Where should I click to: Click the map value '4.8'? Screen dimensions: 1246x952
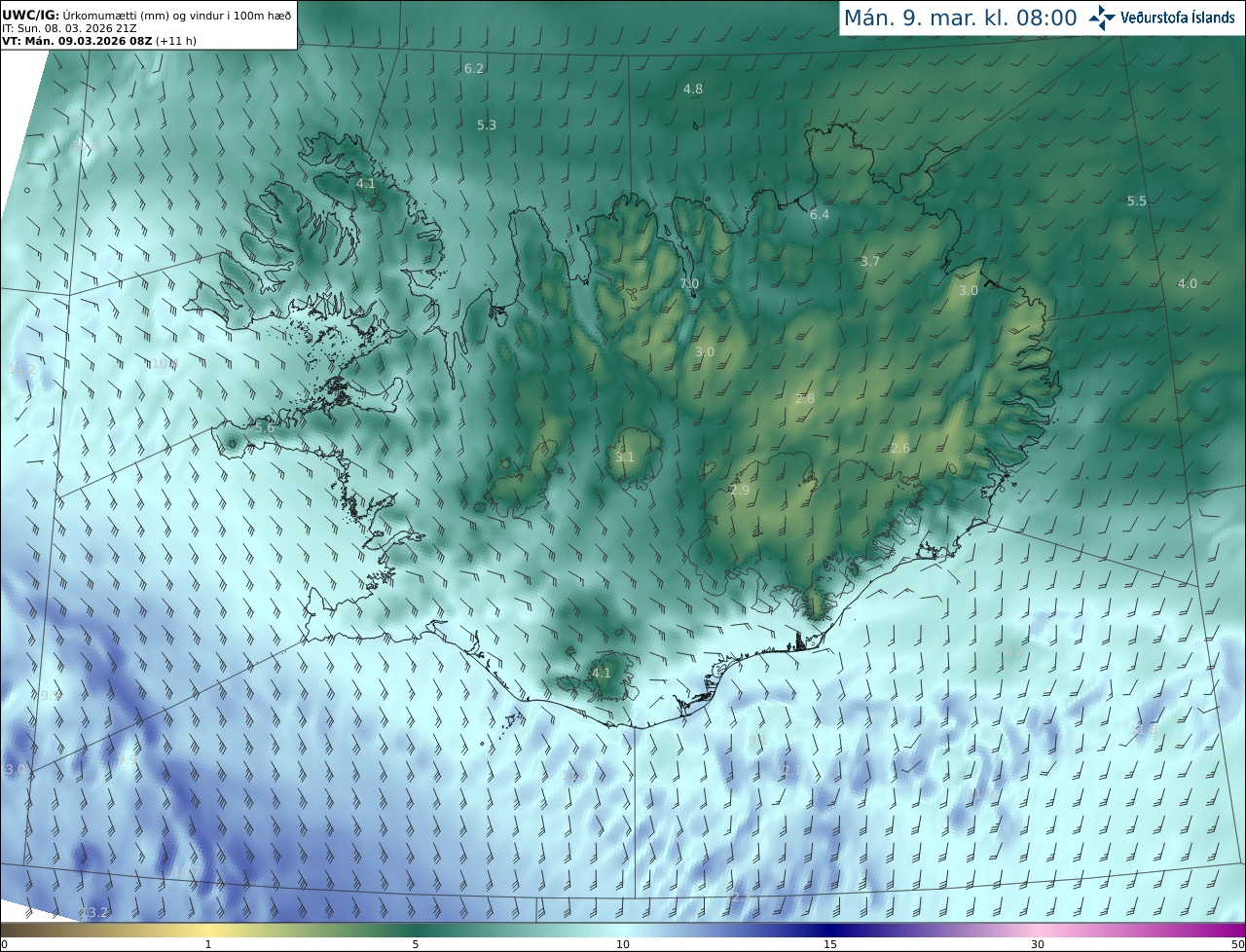click(x=693, y=89)
